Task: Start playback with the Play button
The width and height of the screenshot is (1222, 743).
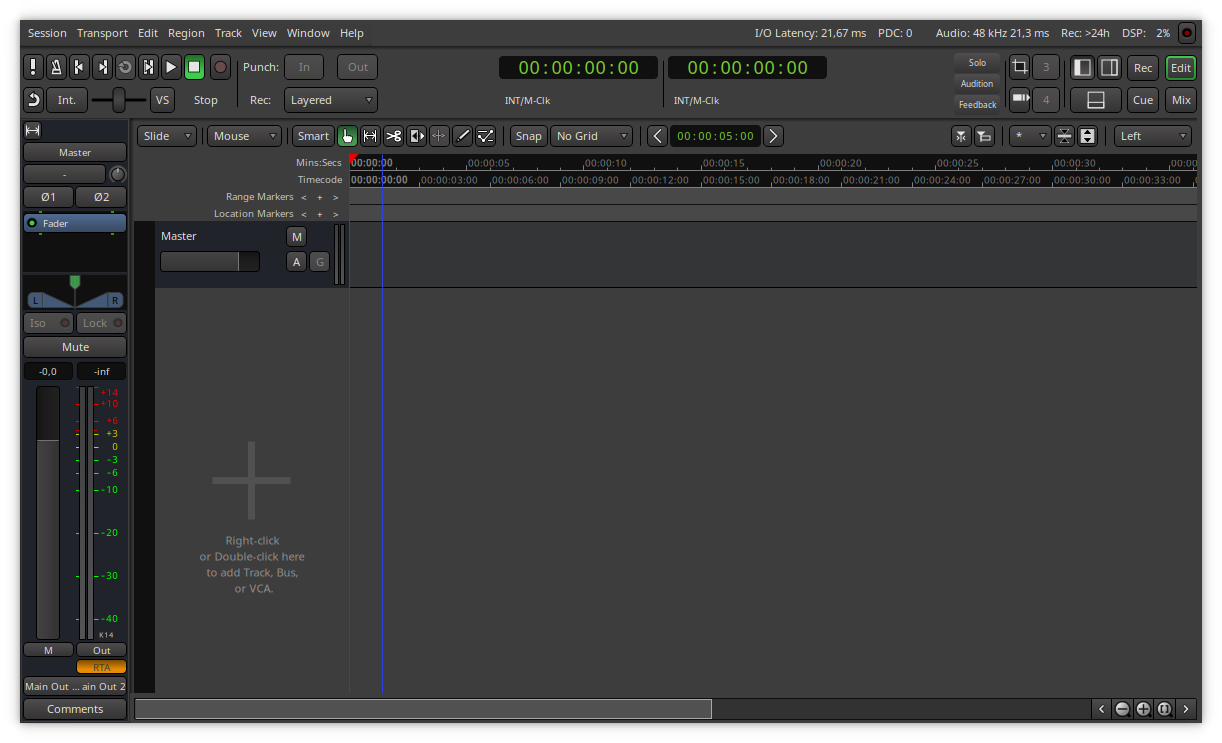Action: pyautogui.click(x=171, y=67)
